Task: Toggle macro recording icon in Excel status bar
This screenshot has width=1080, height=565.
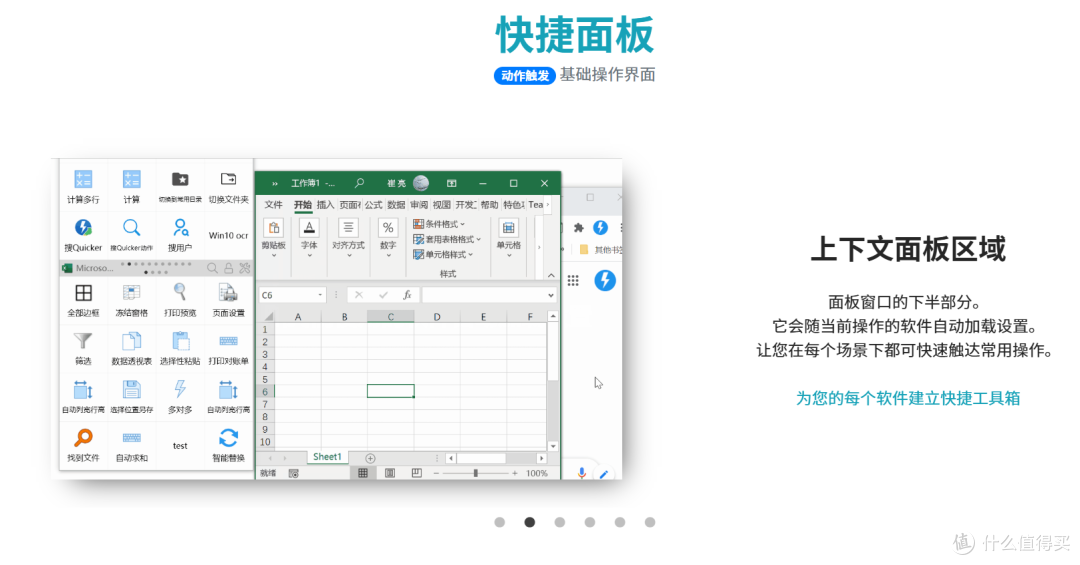Action: coord(293,473)
